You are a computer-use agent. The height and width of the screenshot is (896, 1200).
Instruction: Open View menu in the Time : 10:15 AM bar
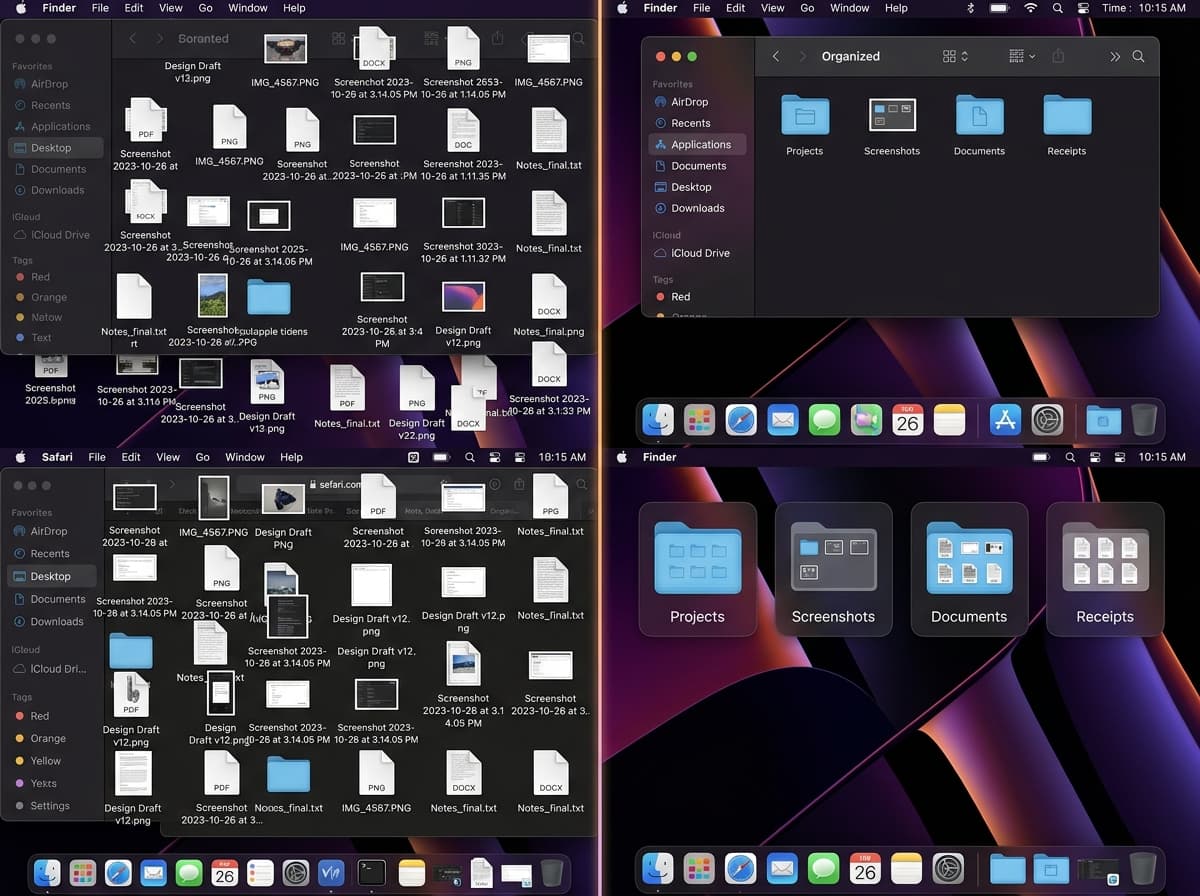[772, 8]
